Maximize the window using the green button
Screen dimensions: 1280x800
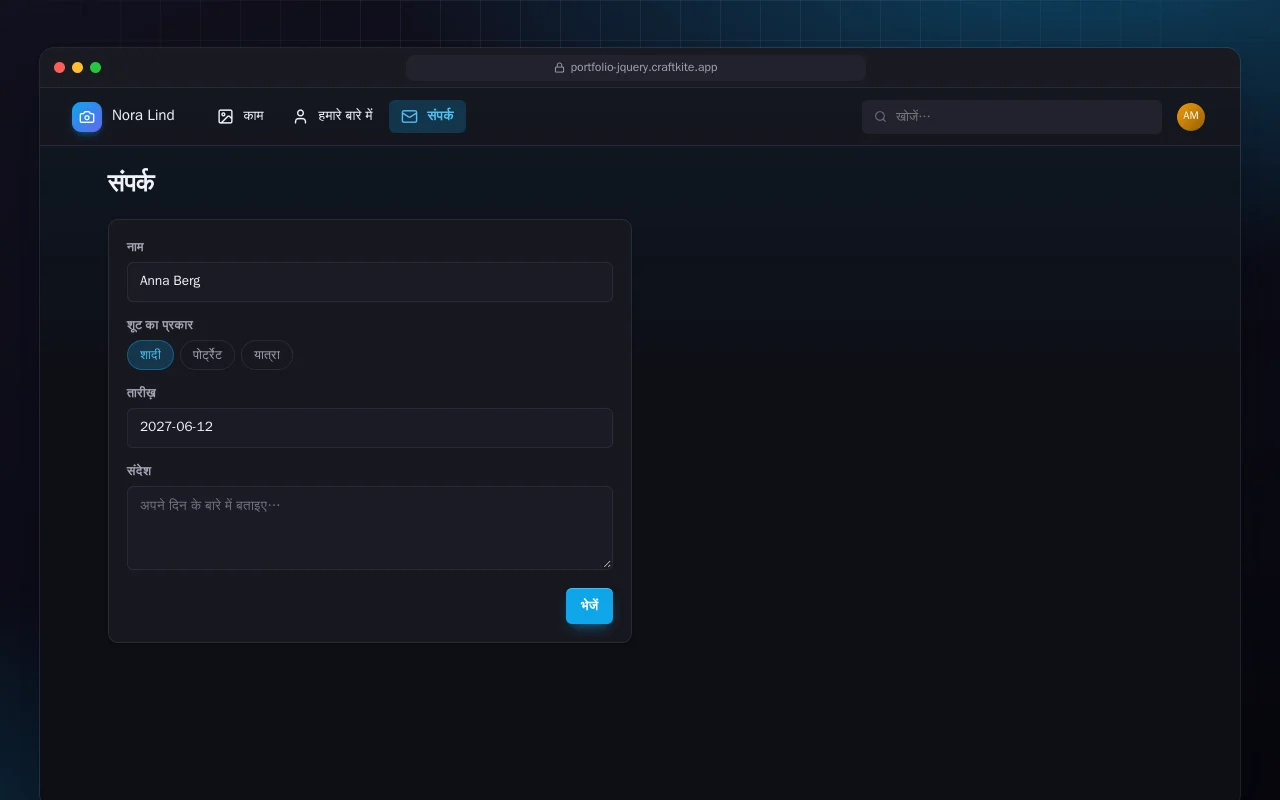(96, 68)
